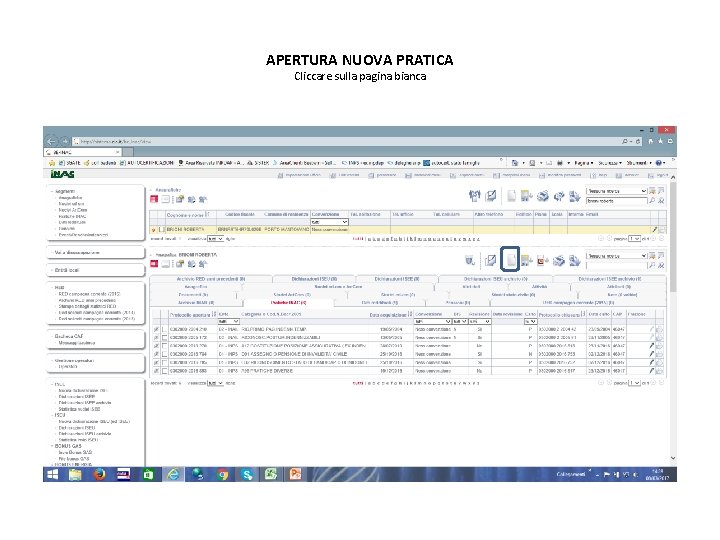Click the INAS logo
Image resolution: width=720 pixels, height=540 pixels.
pyautogui.click(x=62, y=174)
